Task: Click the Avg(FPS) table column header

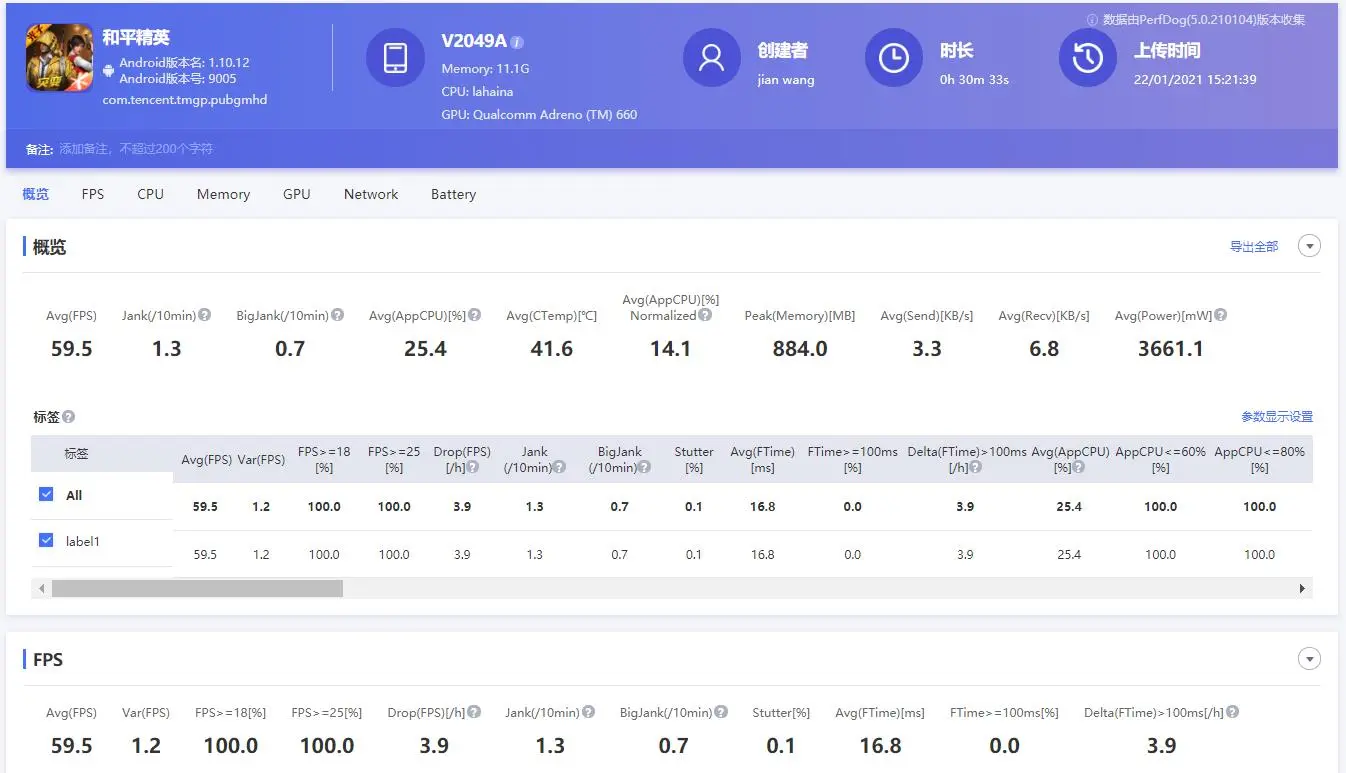Action: pyautogui.click(x=206, y=460)
